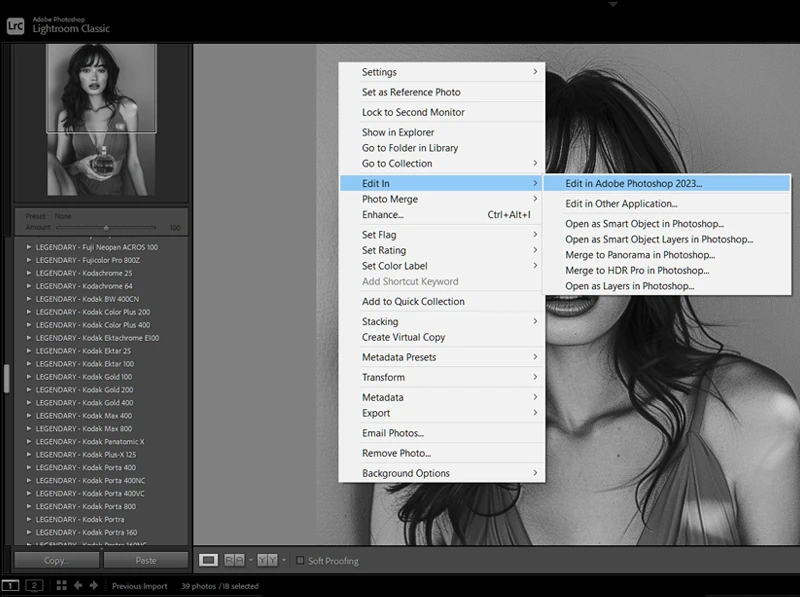Open the Go to Collection submenu
This screenshot has width=800, height=597.
(442, 163)
